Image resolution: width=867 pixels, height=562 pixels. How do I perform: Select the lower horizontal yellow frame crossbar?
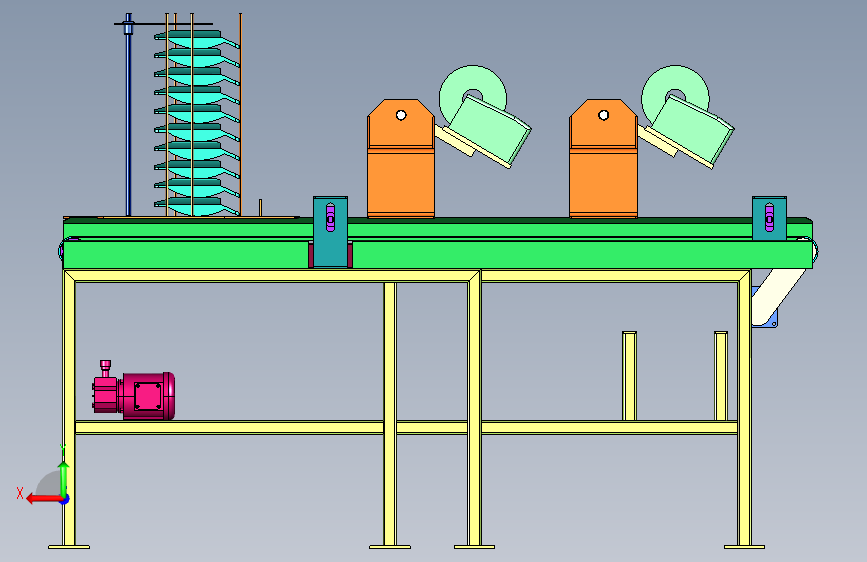click(x=406, y=427)
